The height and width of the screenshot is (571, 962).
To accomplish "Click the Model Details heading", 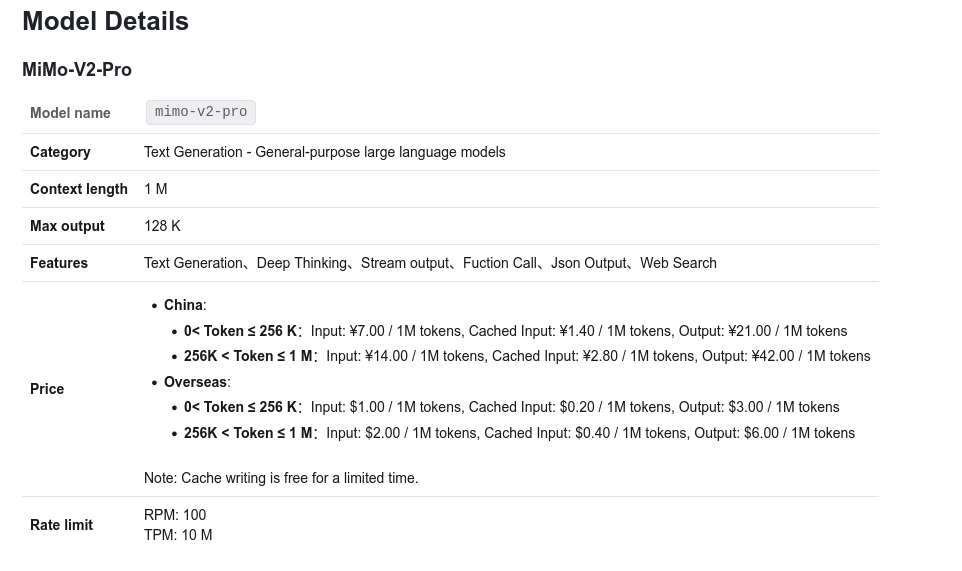I will [106, 21].
